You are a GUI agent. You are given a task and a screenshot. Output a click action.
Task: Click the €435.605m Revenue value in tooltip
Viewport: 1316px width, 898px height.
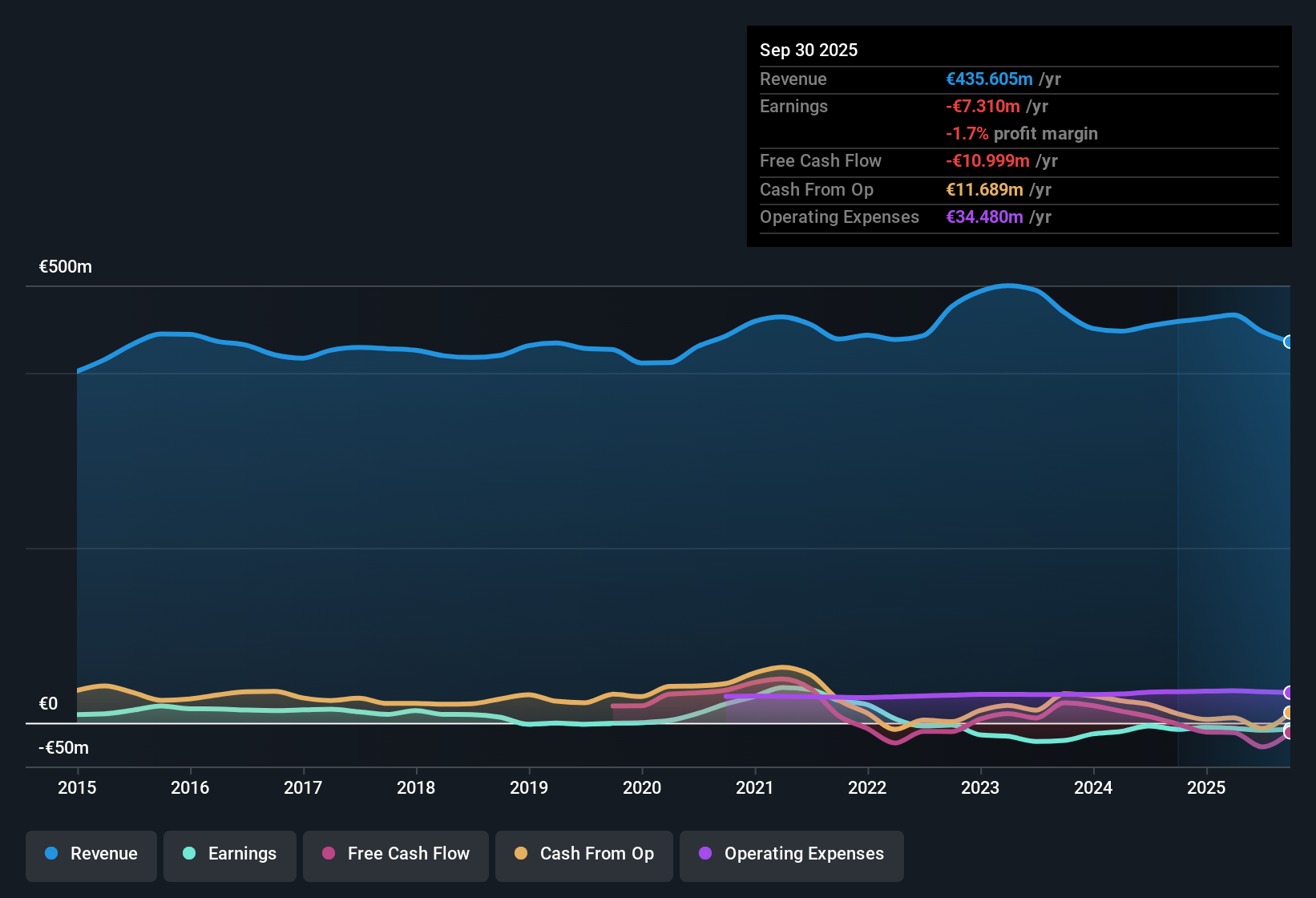[x=989, y=79]
